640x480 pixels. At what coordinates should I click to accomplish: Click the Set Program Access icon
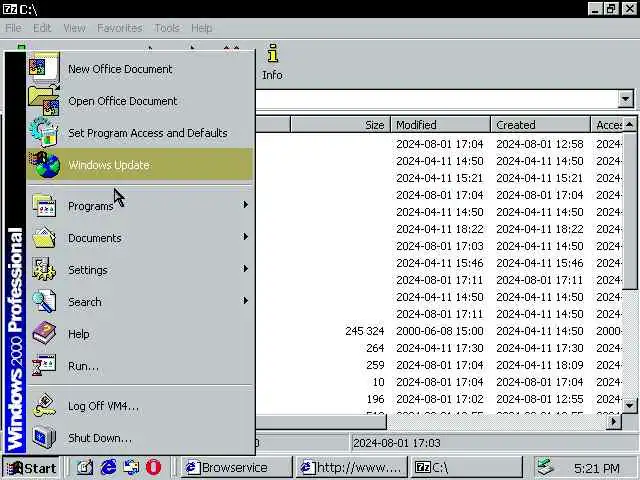click(x=44, y=132)
